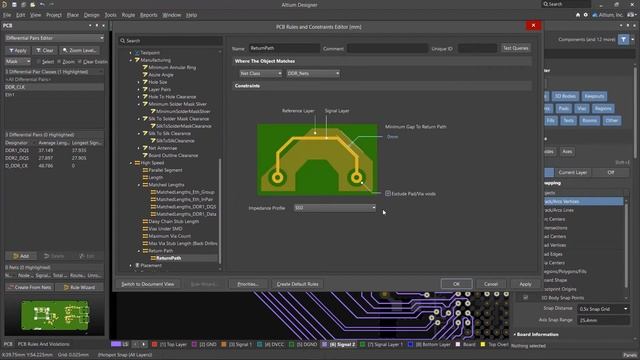Click the rule Name input field
Image resolution: width=640 pixels, height=360 pixels.
pos(284,48)
